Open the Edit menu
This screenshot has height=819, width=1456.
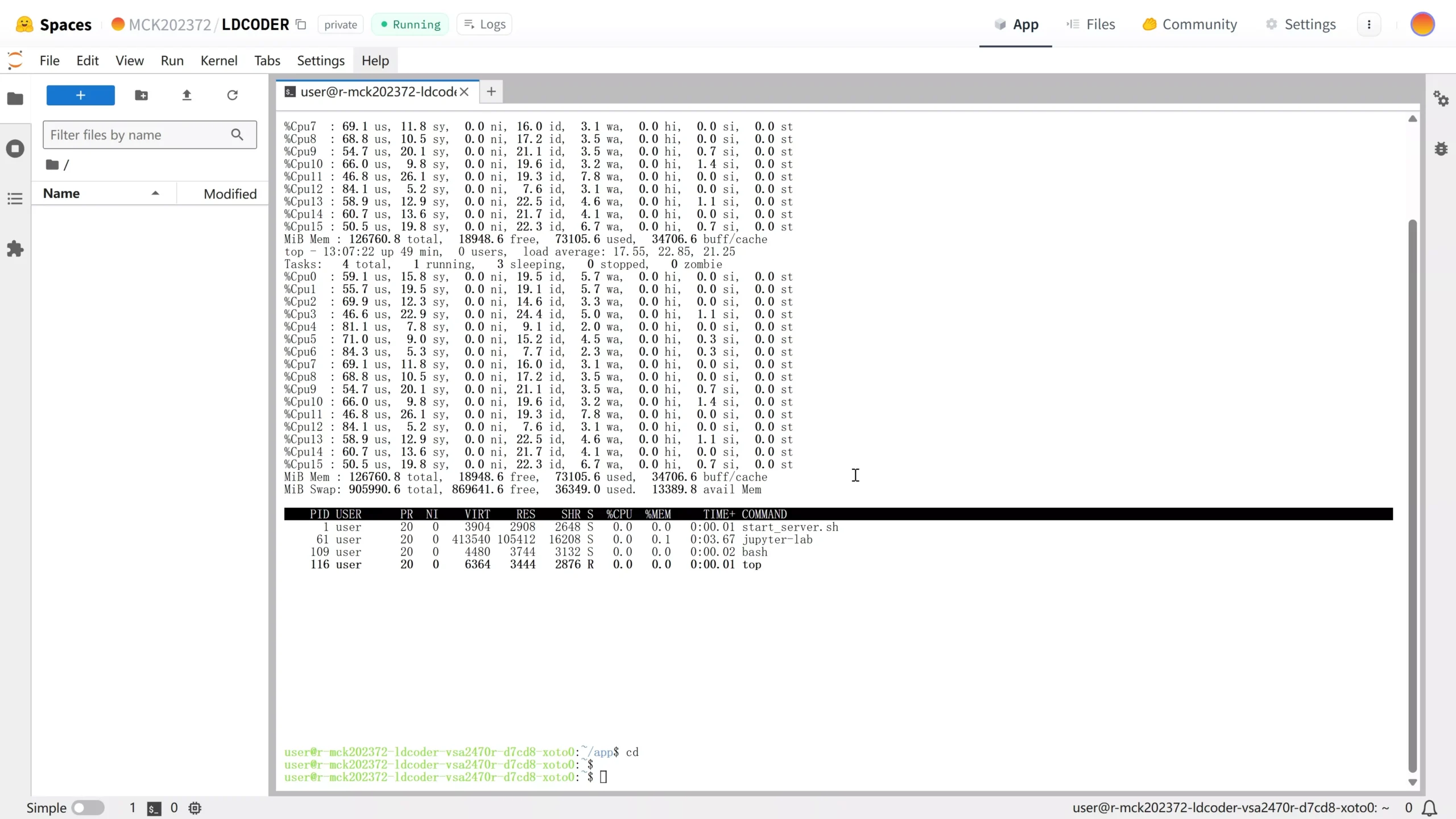click(88, 60)
